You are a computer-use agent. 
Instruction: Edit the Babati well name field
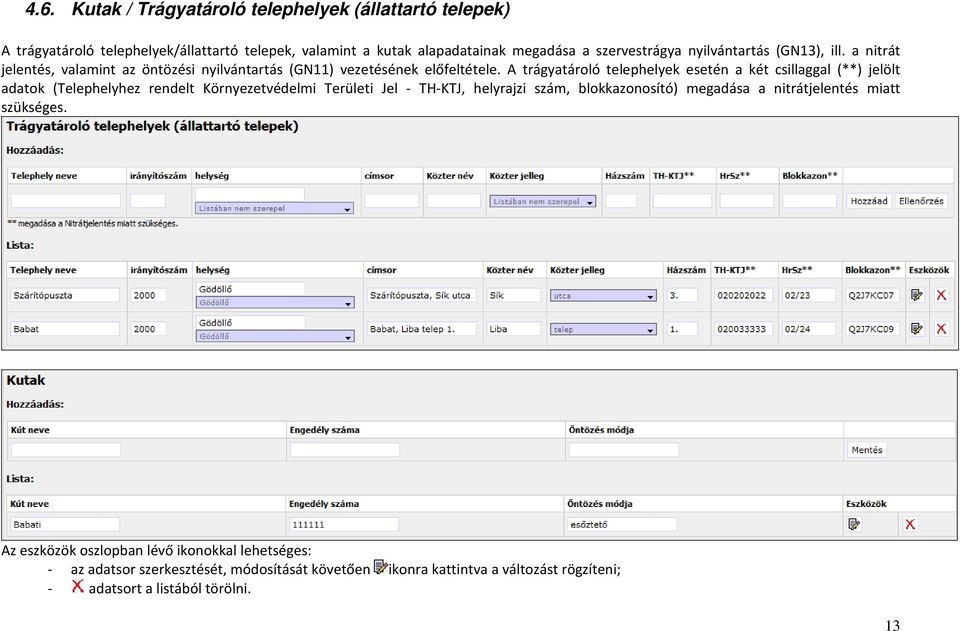[x=65, y=524]
